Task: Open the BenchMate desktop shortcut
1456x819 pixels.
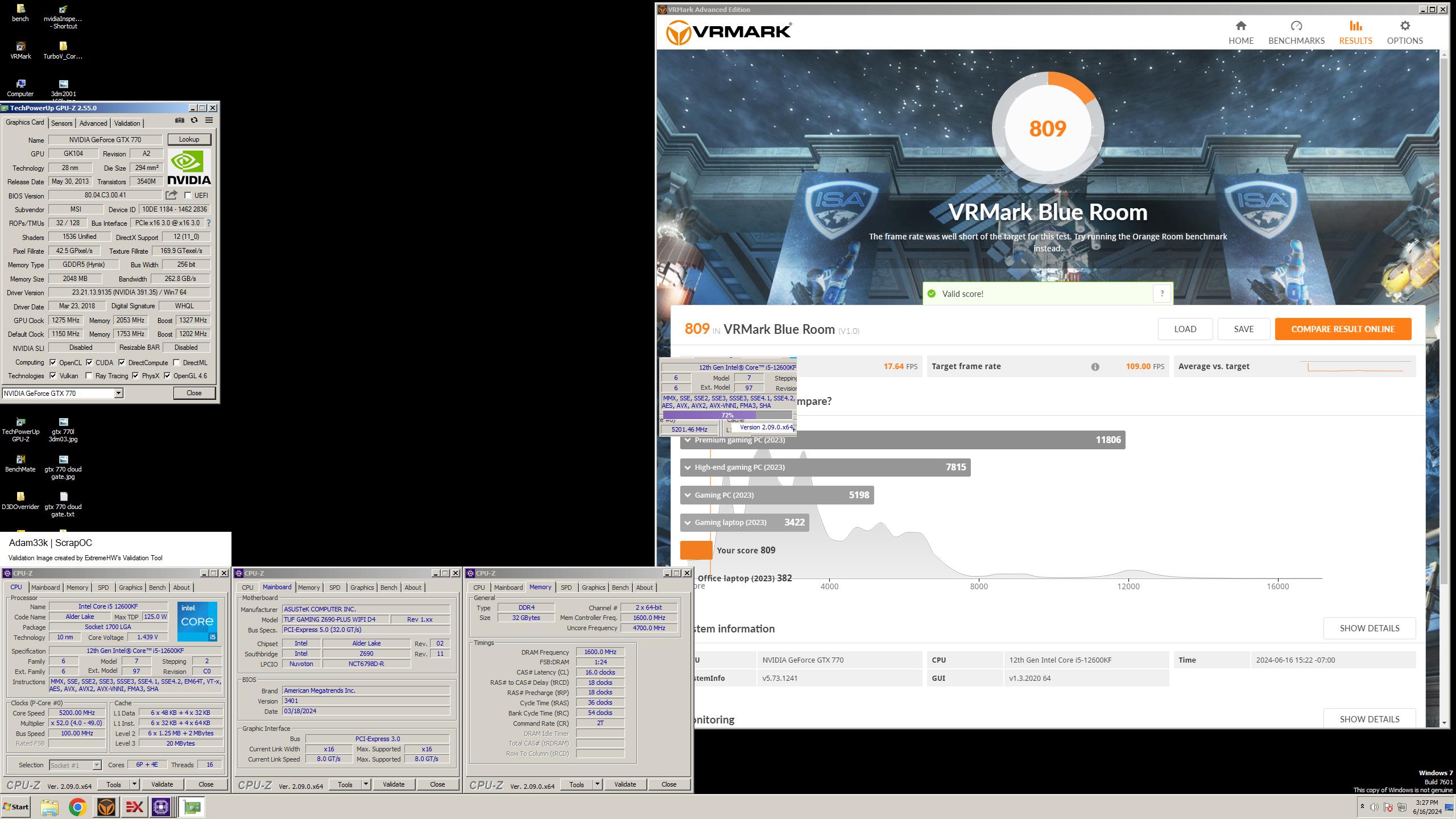Action: pyautogui.click(x=20, y=464)
